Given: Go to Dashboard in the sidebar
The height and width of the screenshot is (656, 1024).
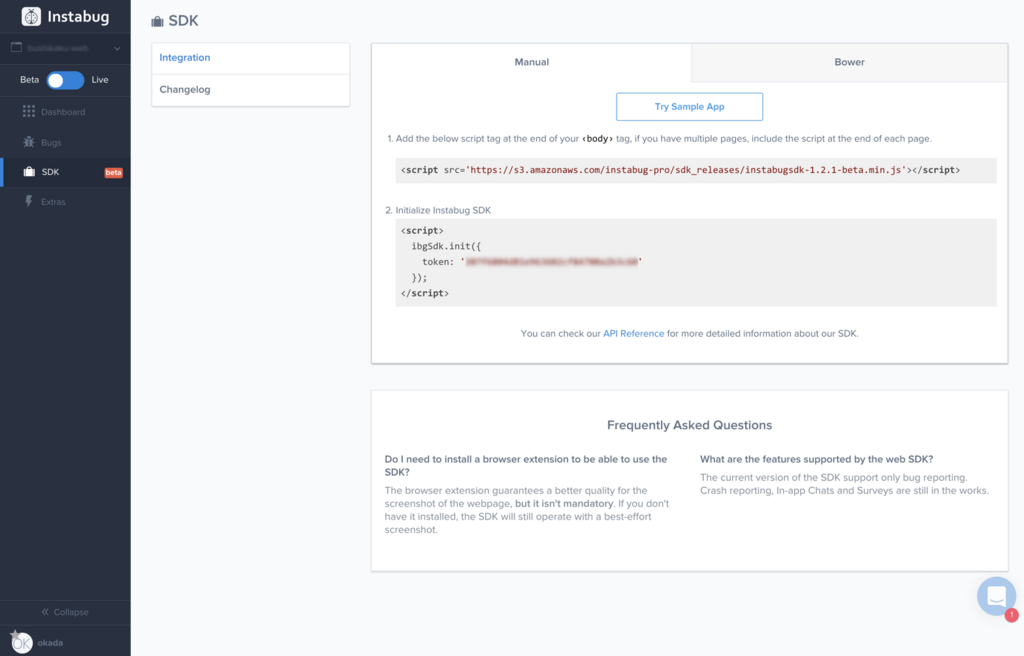Looking at the screenshot, I should pyautogui.click(x=65, y=112).
